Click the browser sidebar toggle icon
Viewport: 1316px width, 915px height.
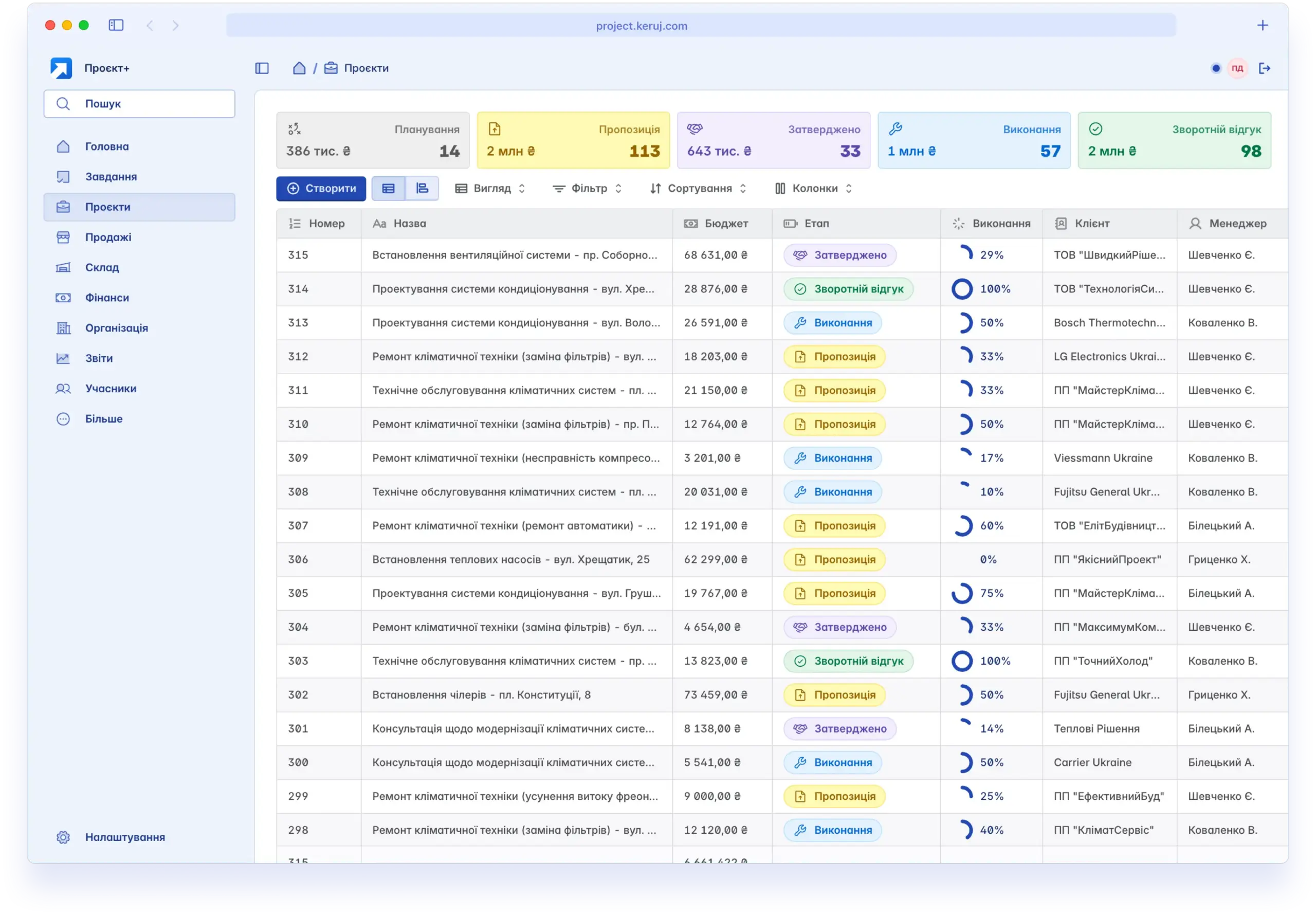116,25
